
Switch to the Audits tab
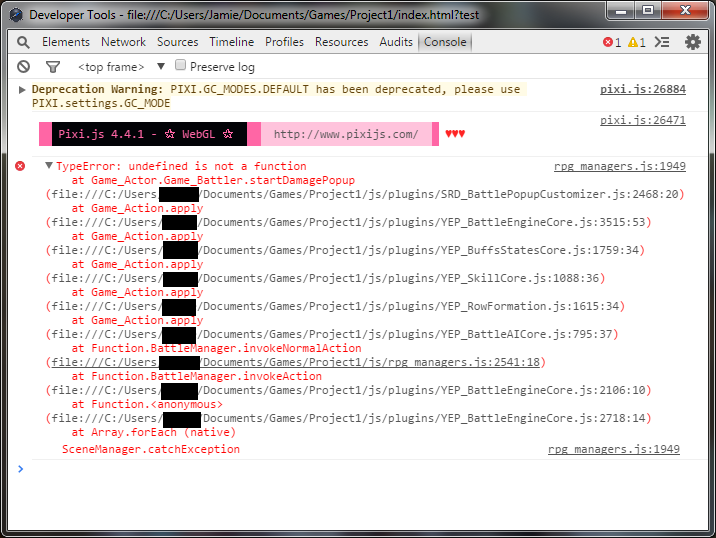coord(395,42)
